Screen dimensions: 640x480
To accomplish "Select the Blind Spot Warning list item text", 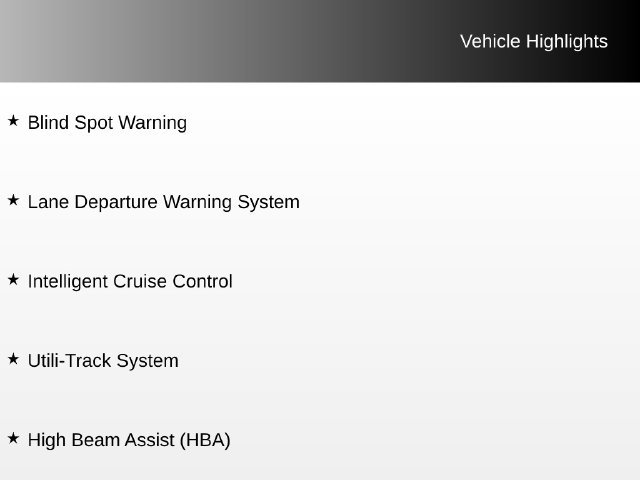I will click(x=107, y=123).
